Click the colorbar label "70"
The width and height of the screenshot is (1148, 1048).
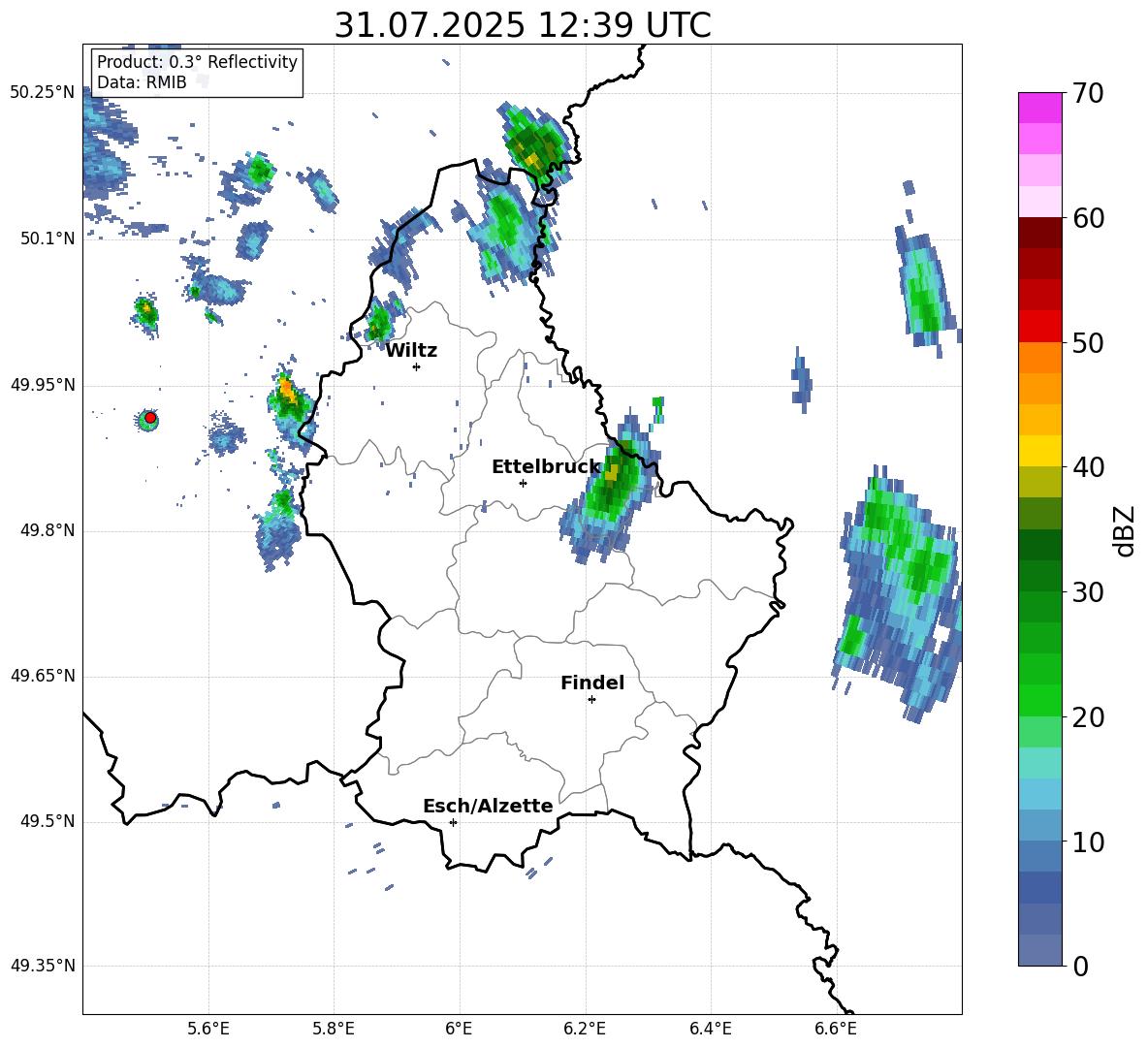[1088, 94]
